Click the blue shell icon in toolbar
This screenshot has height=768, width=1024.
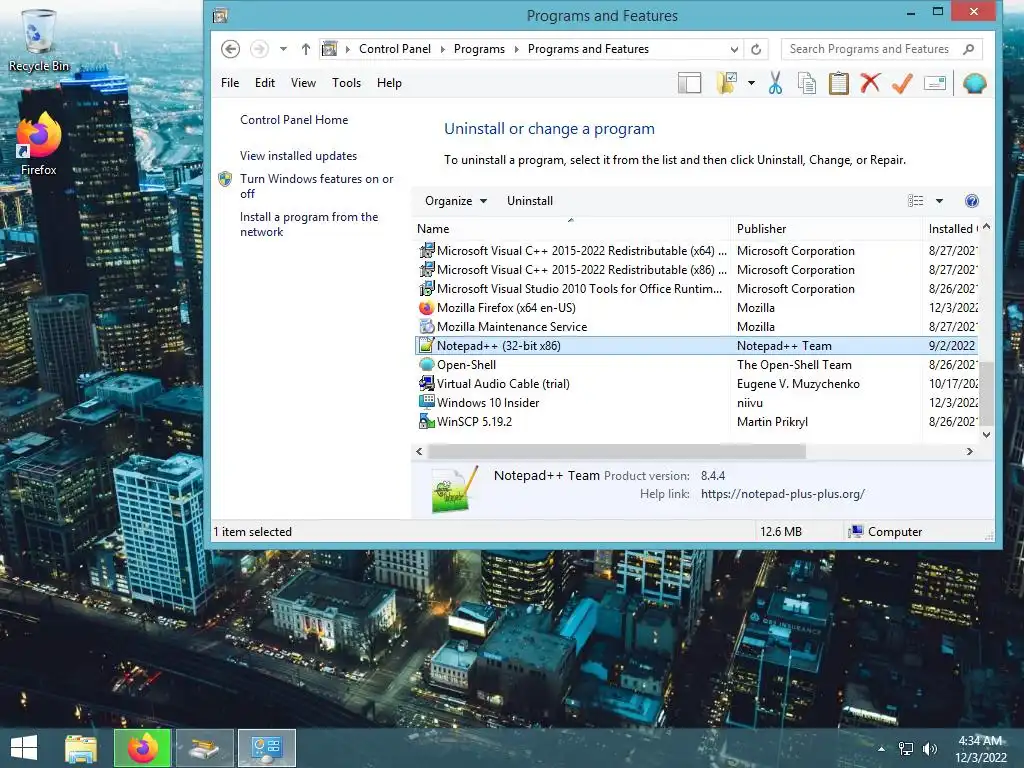point(974,84)
